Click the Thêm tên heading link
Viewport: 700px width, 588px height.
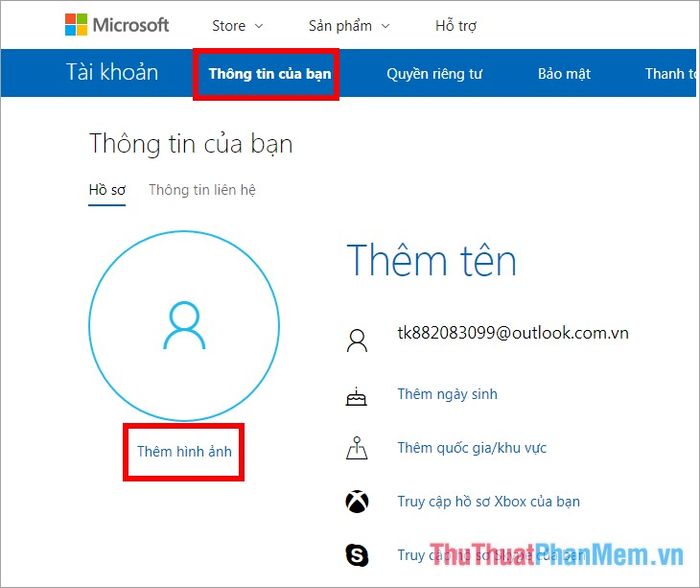[432, 260]
